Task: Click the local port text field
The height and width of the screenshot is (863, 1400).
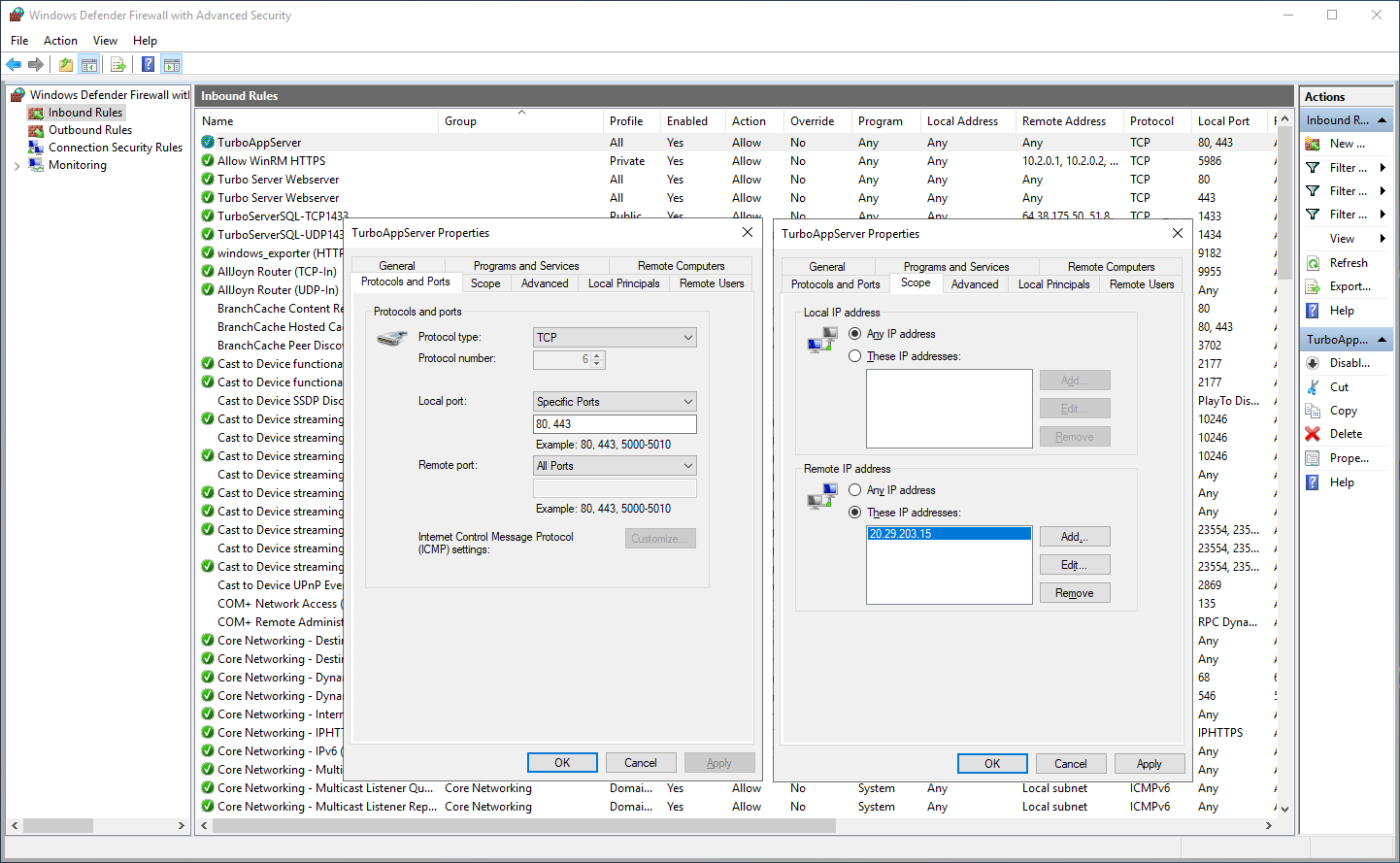Action: click(615, 424)
